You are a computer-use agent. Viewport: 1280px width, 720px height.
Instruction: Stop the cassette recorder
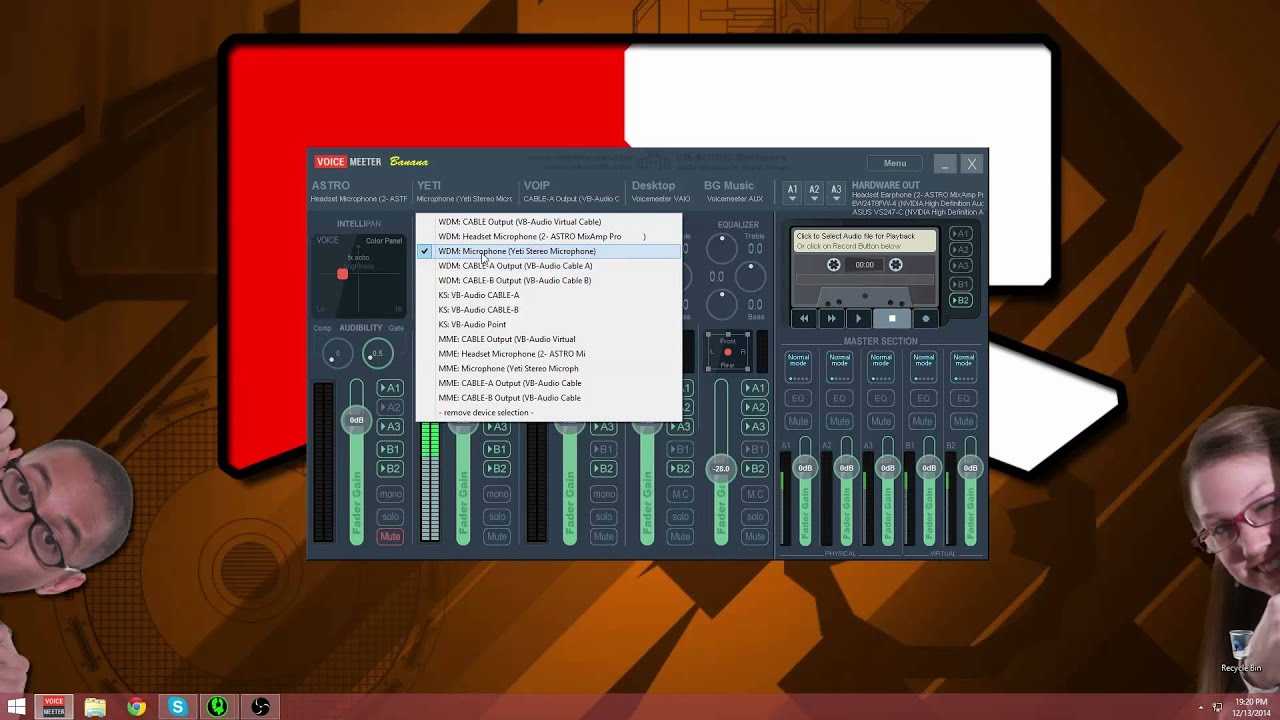point(892,318)
